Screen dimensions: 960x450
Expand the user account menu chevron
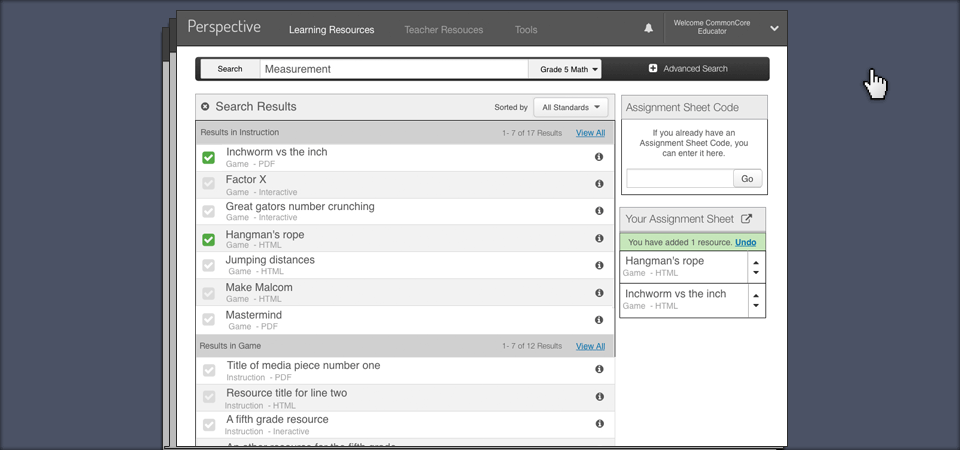tap(774, 28)
